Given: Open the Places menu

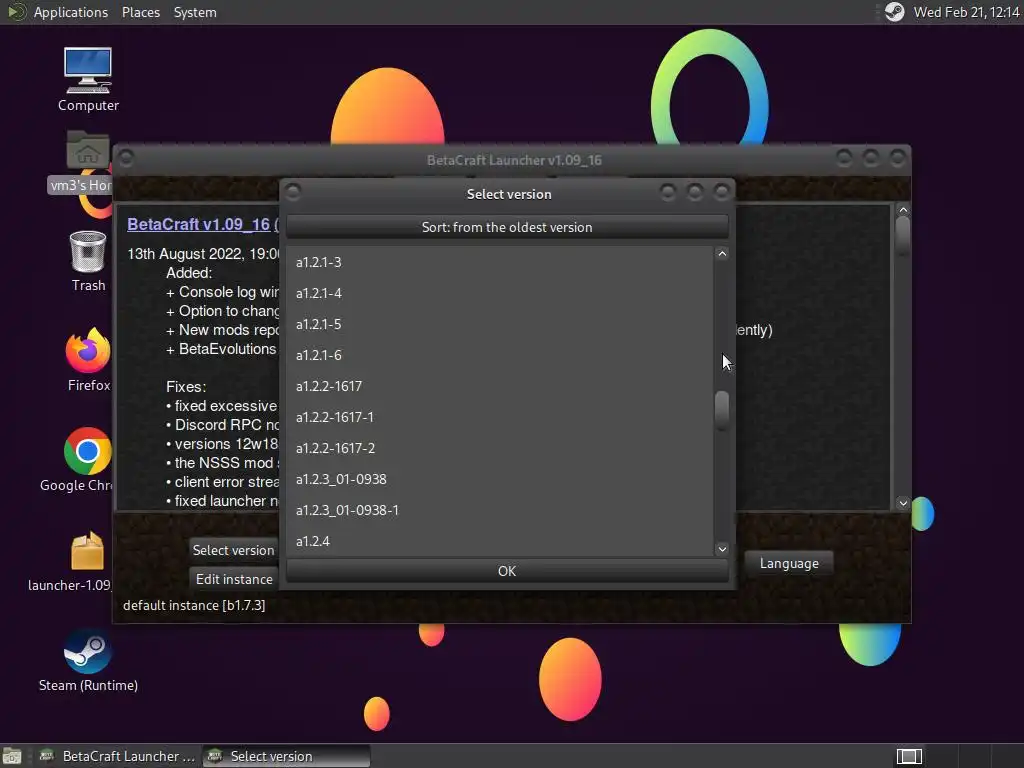Looking at the screenshot, I should pos(140,12).
